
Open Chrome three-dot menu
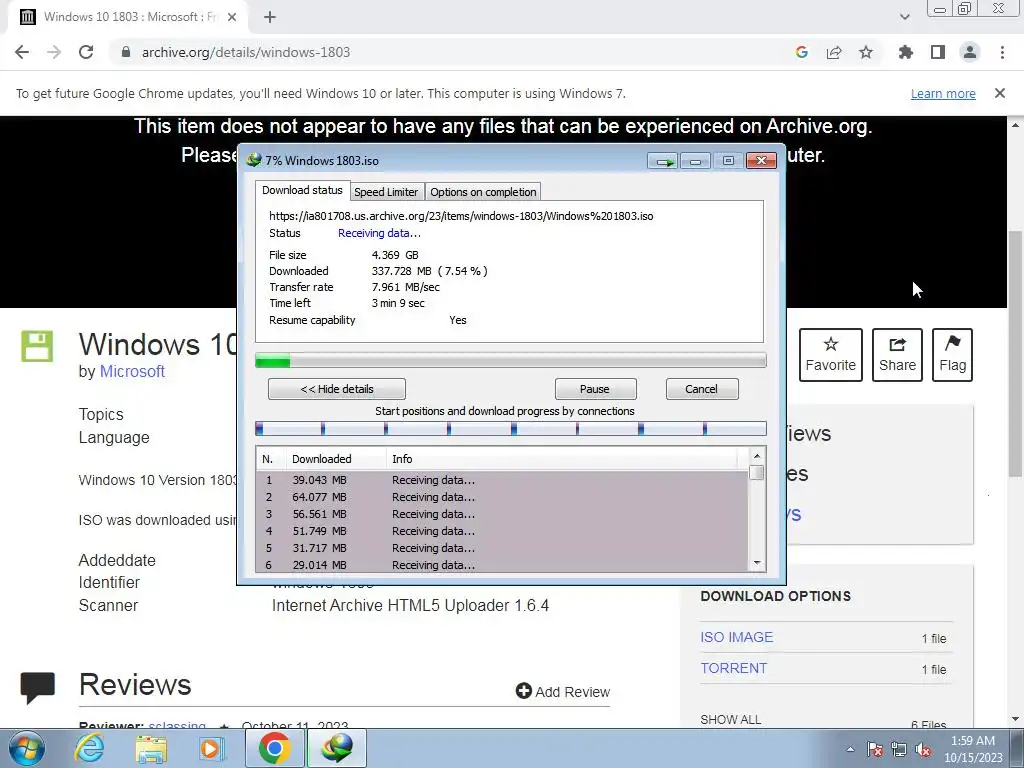click(x=1002, y=52)
